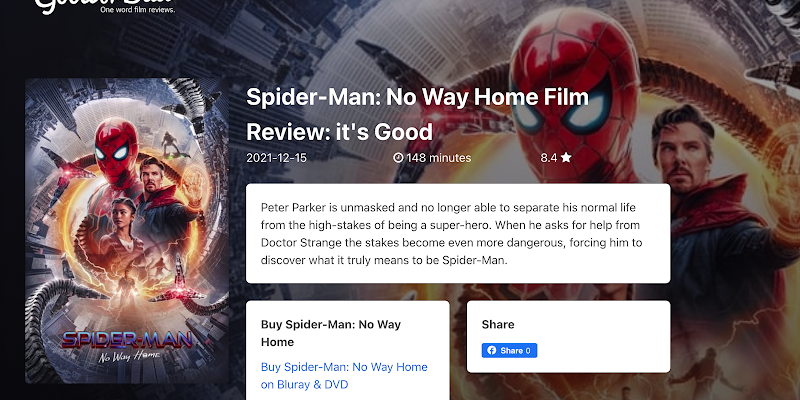Click the Peter Parker synopsis paragraph
The width and height of the screenshot is (800, 400).
coord(451,234)
